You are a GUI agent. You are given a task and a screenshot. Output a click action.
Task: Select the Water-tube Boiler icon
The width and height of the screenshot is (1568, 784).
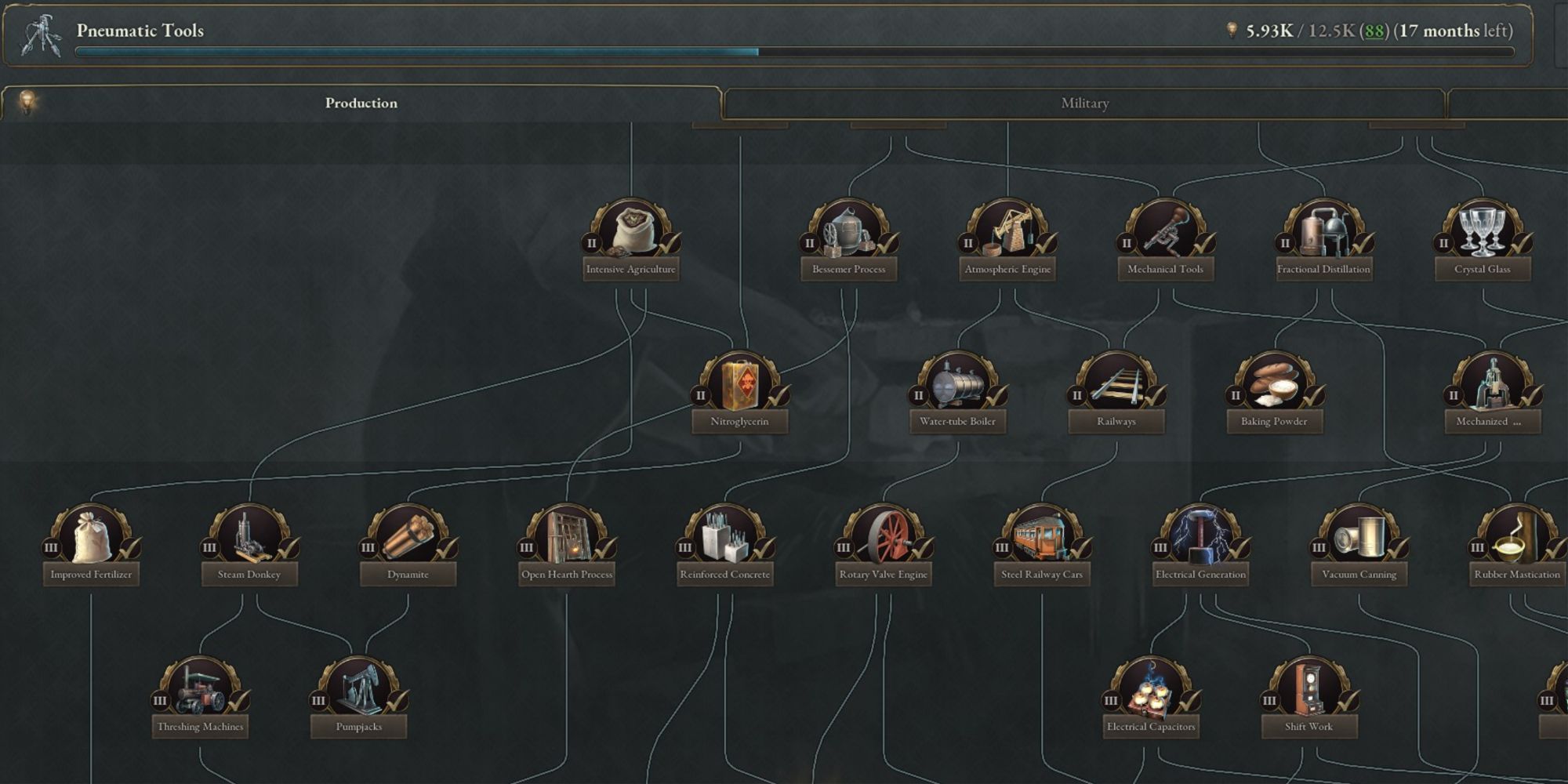coord(957,381)
